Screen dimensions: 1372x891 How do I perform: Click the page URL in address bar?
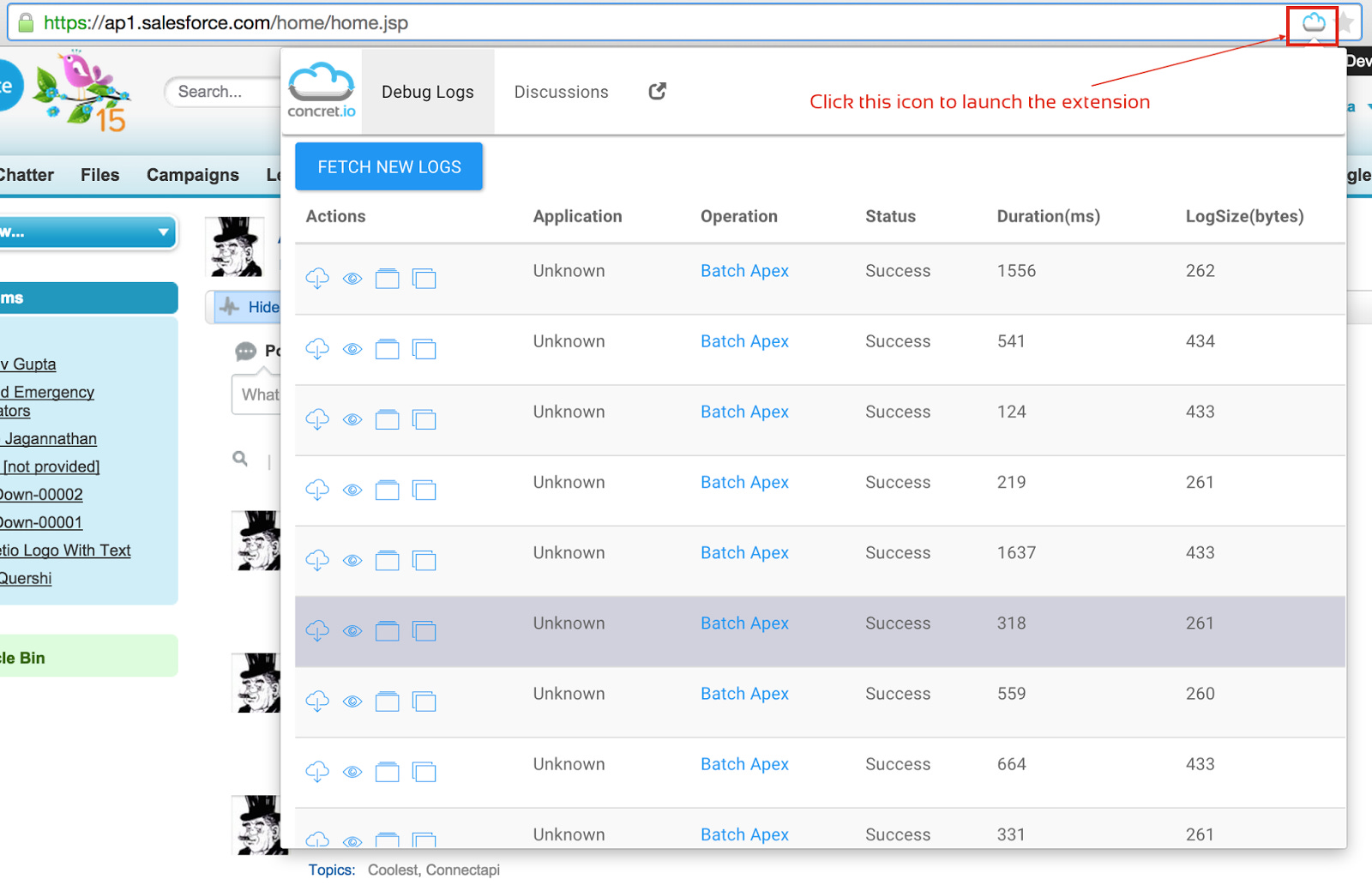click(226, 23)
